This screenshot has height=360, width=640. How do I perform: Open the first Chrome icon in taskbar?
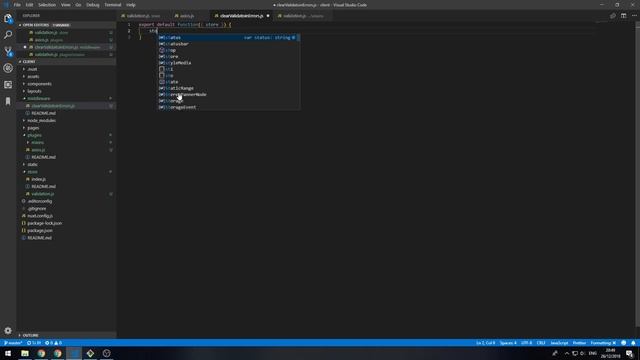coord(41,353)
